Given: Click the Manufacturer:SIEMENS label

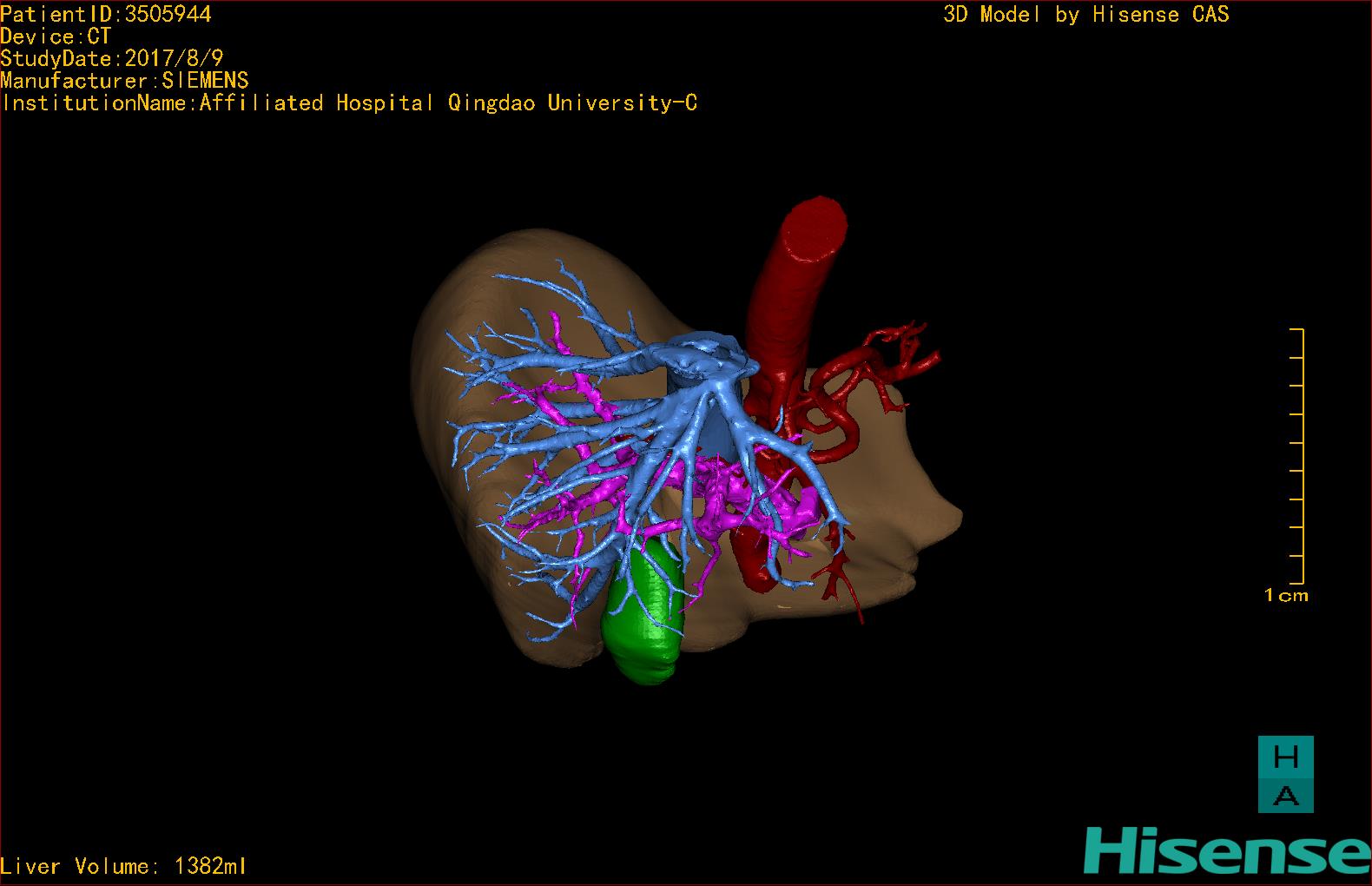Looking at the screenshot, I should click(x=125, y=81).
